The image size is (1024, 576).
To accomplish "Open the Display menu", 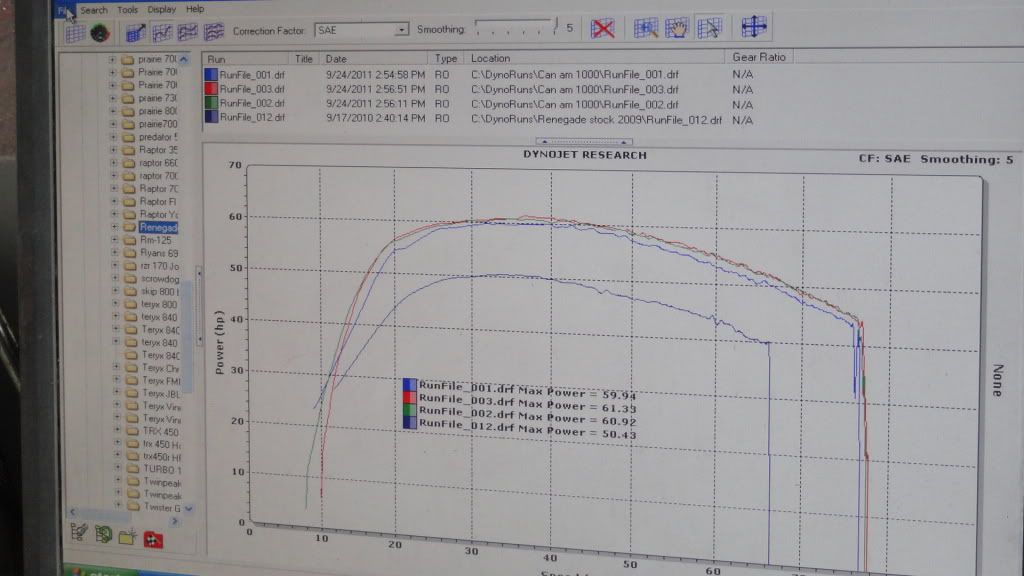I will 160,8.
